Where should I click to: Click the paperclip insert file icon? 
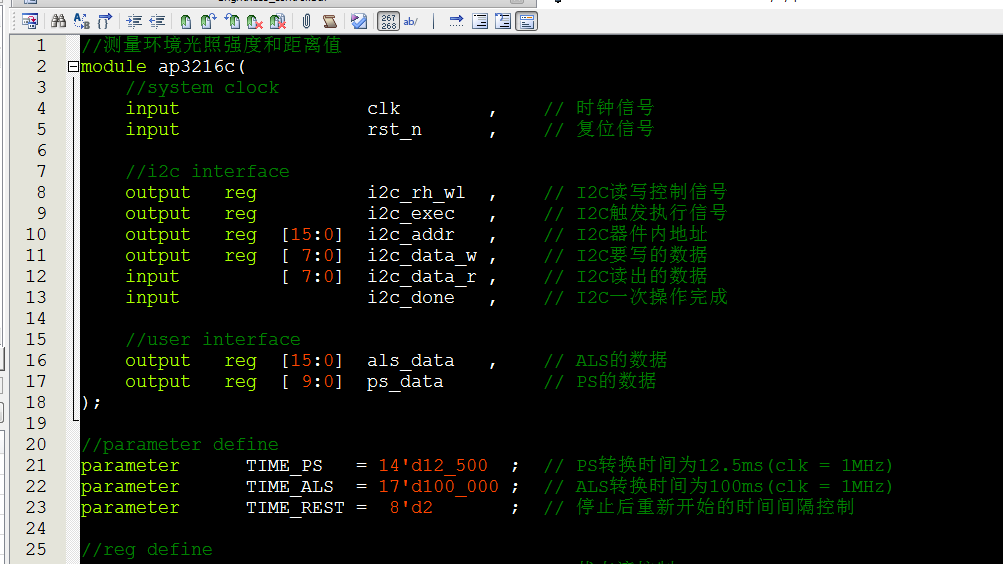pyautogui.click(x=306, y=21)
